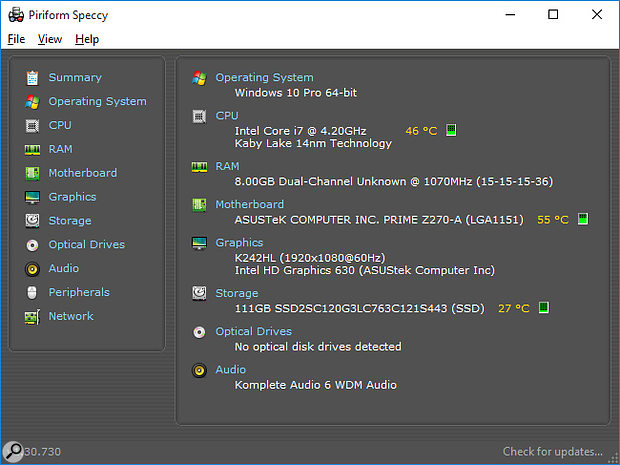Open the Graphics heading link in summary
The width and height of the screenshot is (620, 465).
pos(239,242)
